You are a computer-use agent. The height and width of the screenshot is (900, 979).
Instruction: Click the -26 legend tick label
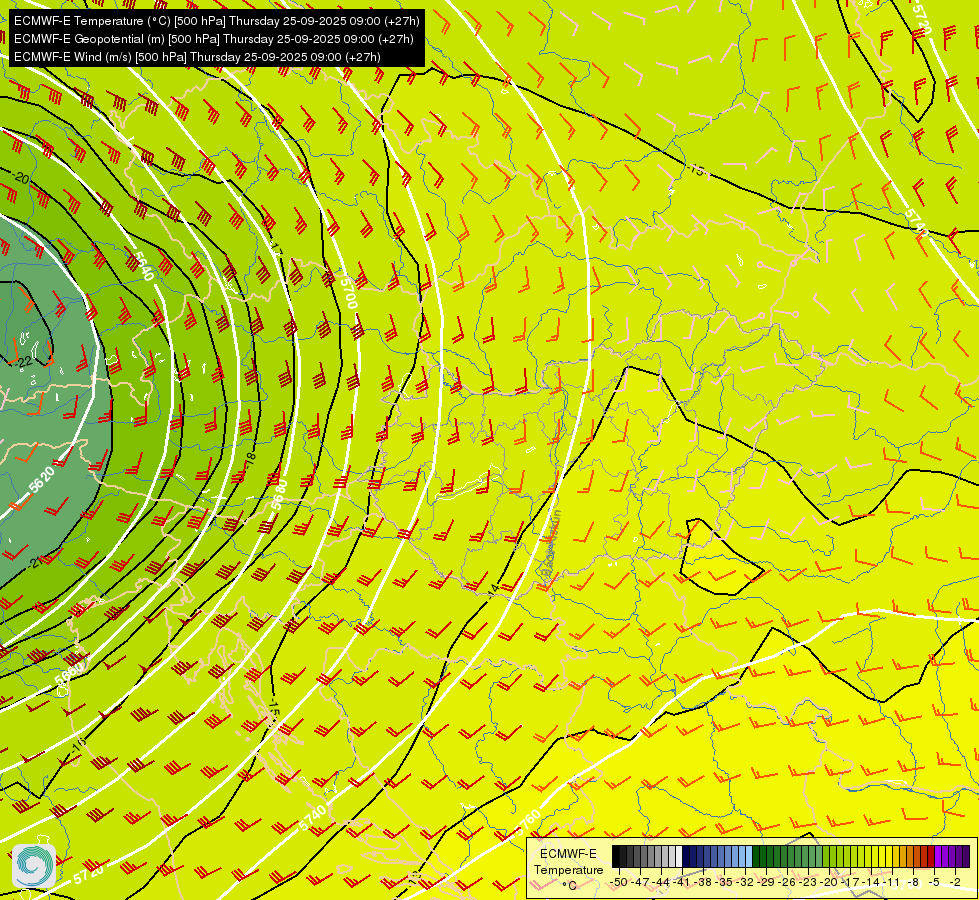click(787, 882)
